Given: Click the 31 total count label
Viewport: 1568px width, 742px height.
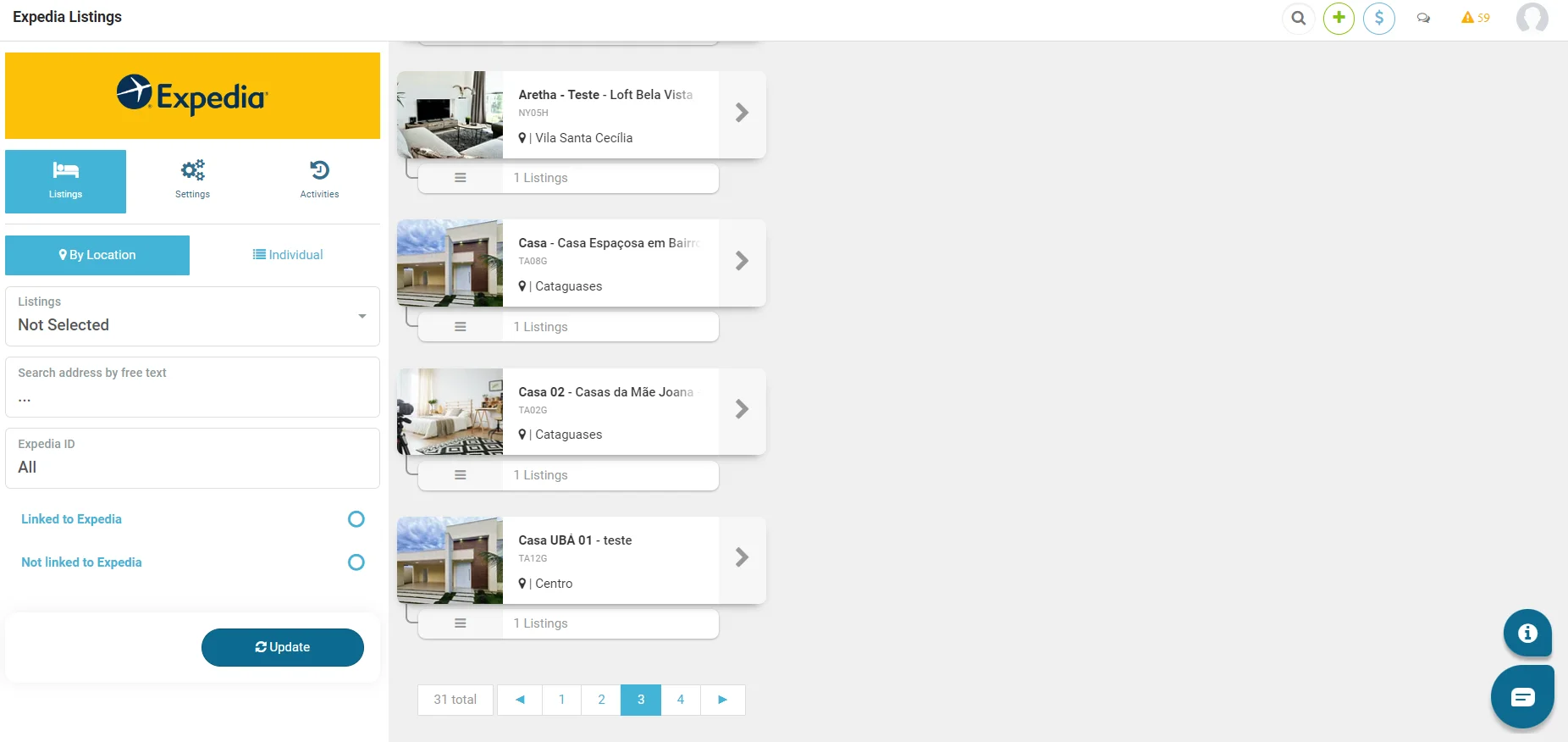Looking at the screenshot, I should [455, 700].
